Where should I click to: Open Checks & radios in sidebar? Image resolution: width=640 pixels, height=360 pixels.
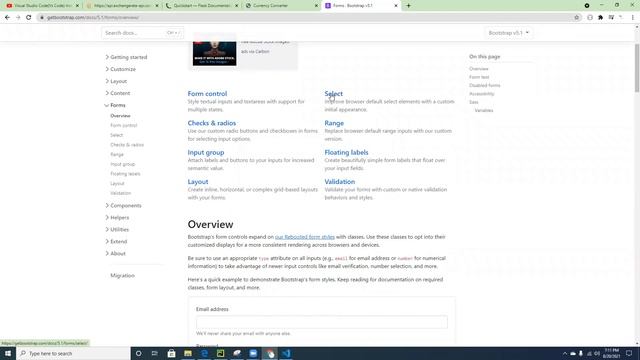[x=127, y=145]
